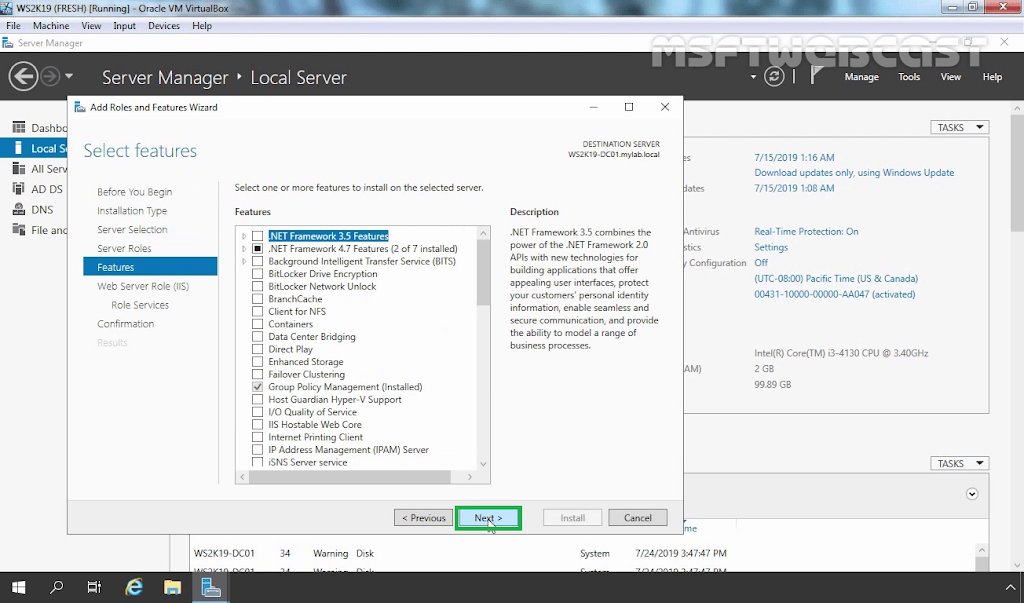
Task: Check Group Policy Management (Installed) checkbox
Action: click(x=258, y=387)
